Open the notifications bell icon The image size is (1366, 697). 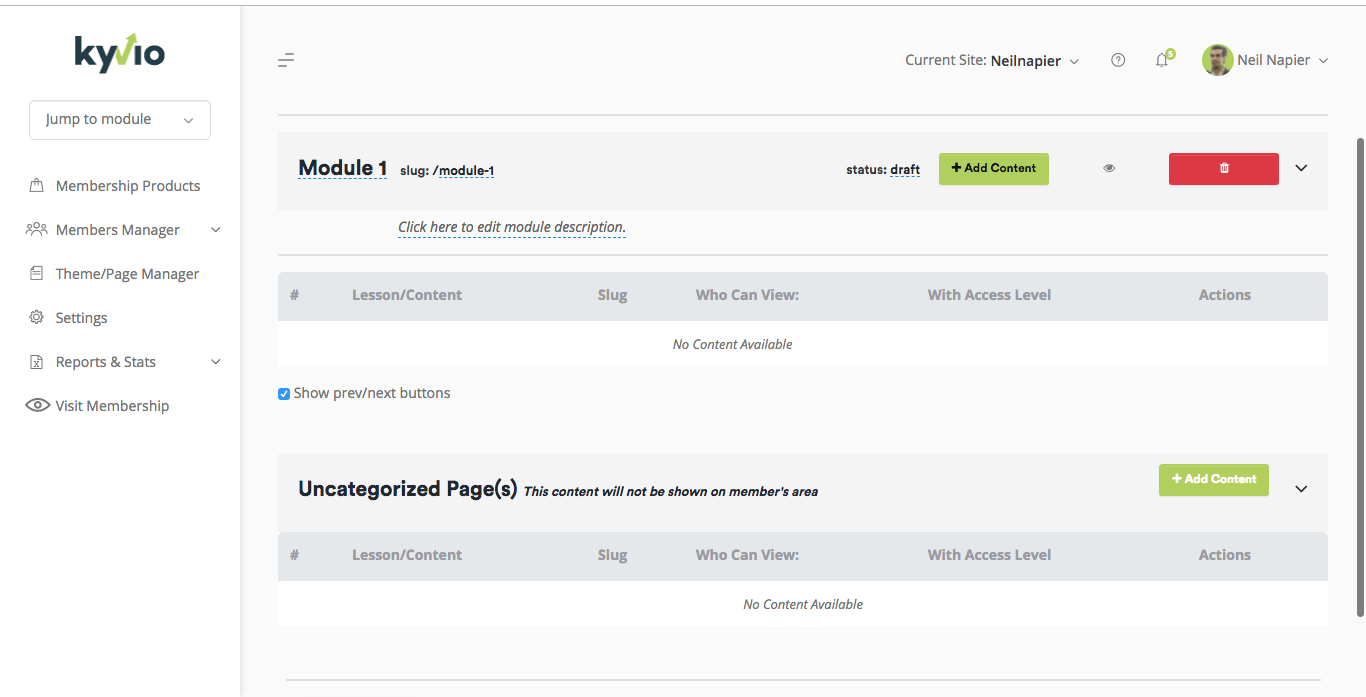[1162, 60]
